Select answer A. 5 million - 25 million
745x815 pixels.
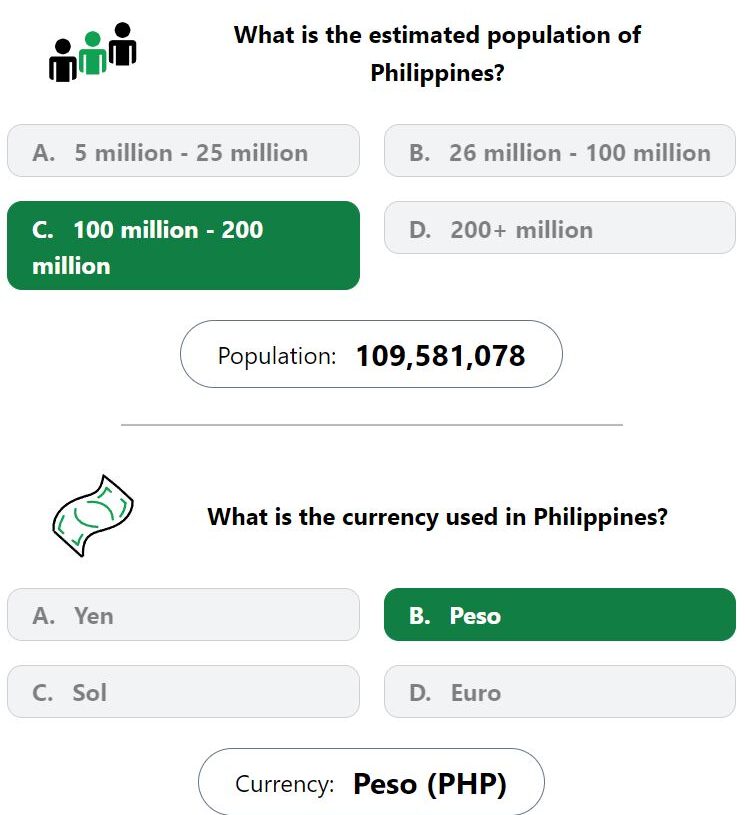point(183,151)
